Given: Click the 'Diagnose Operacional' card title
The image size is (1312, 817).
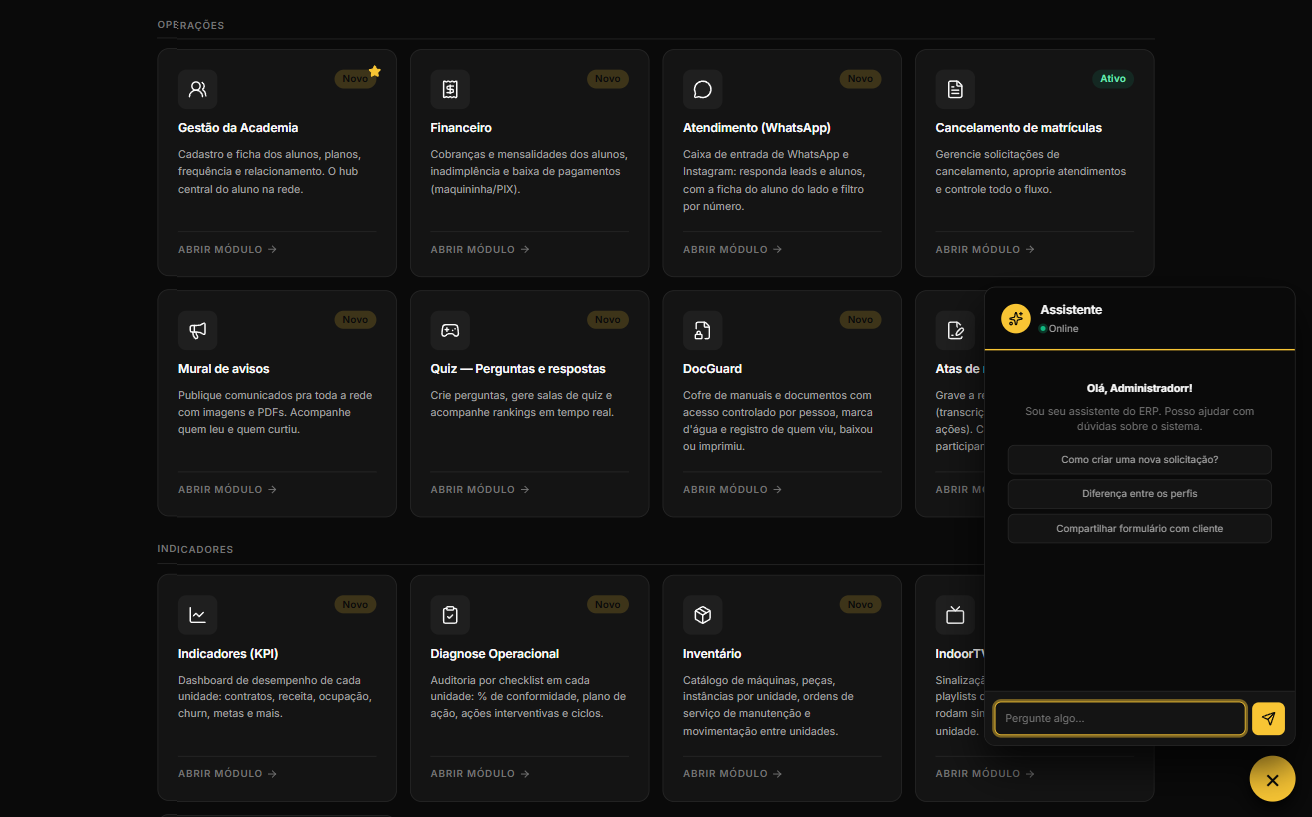Looking at the screenshot, I should tap(495, 654).
